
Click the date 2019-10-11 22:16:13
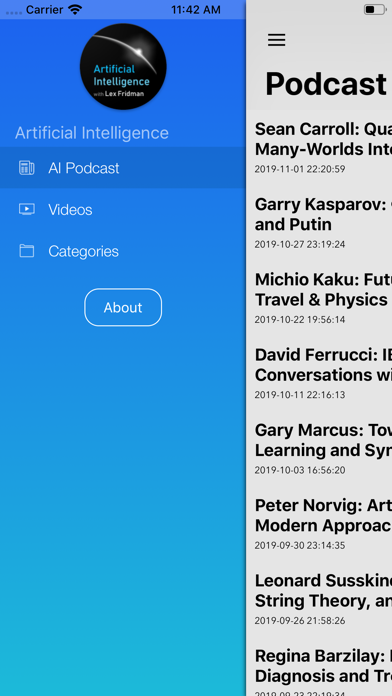pyautogui.click(x=300, y=395)
